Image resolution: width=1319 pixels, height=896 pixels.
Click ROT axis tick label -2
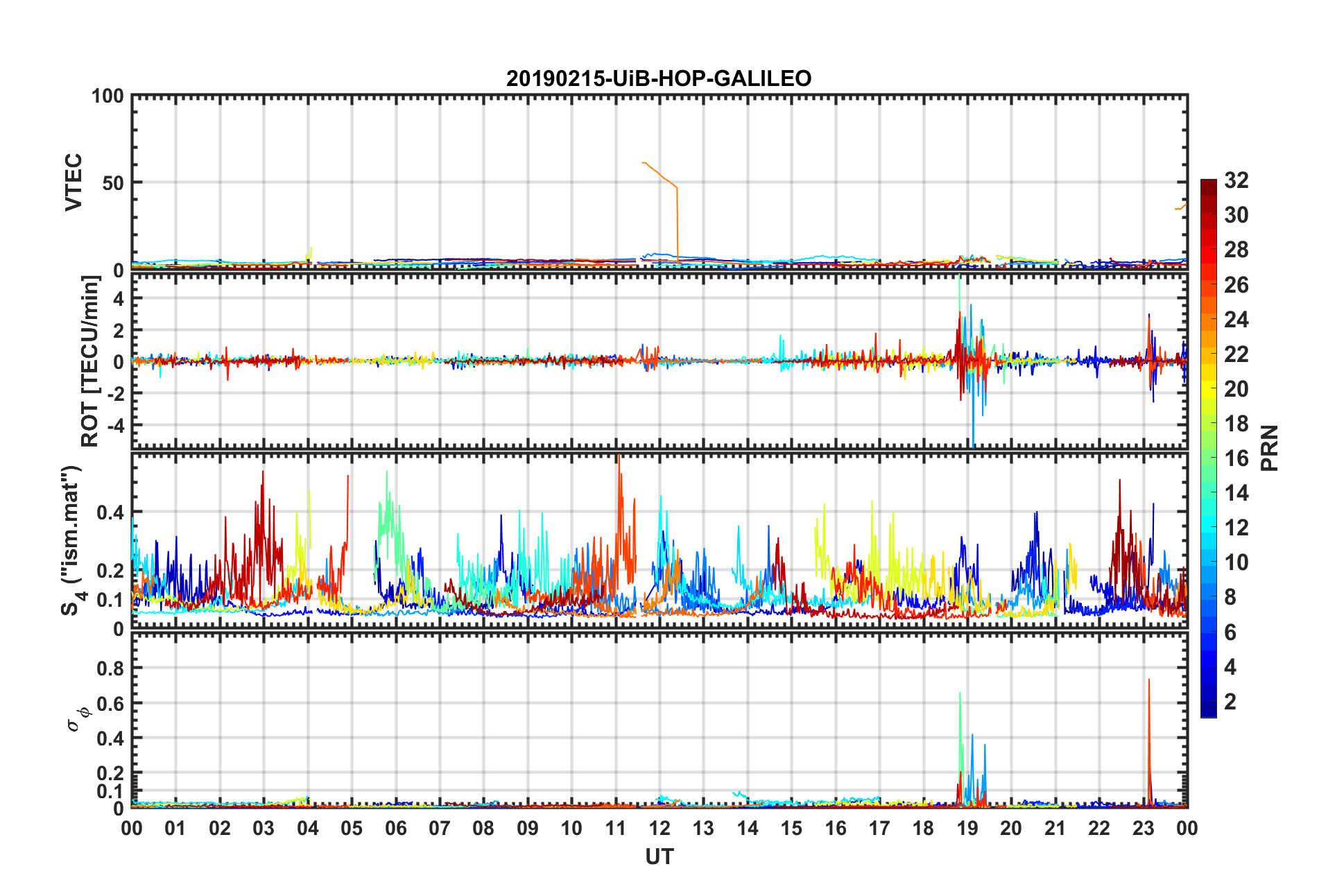pos(115,393)
